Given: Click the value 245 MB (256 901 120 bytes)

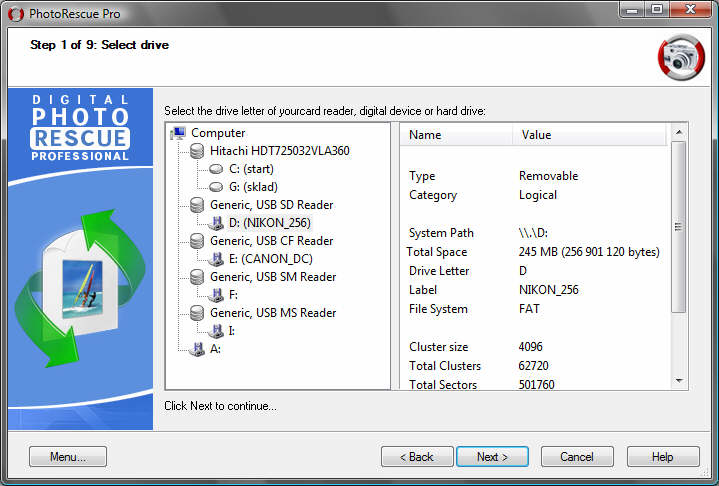Looking at the screenshot, I should 589,252.
